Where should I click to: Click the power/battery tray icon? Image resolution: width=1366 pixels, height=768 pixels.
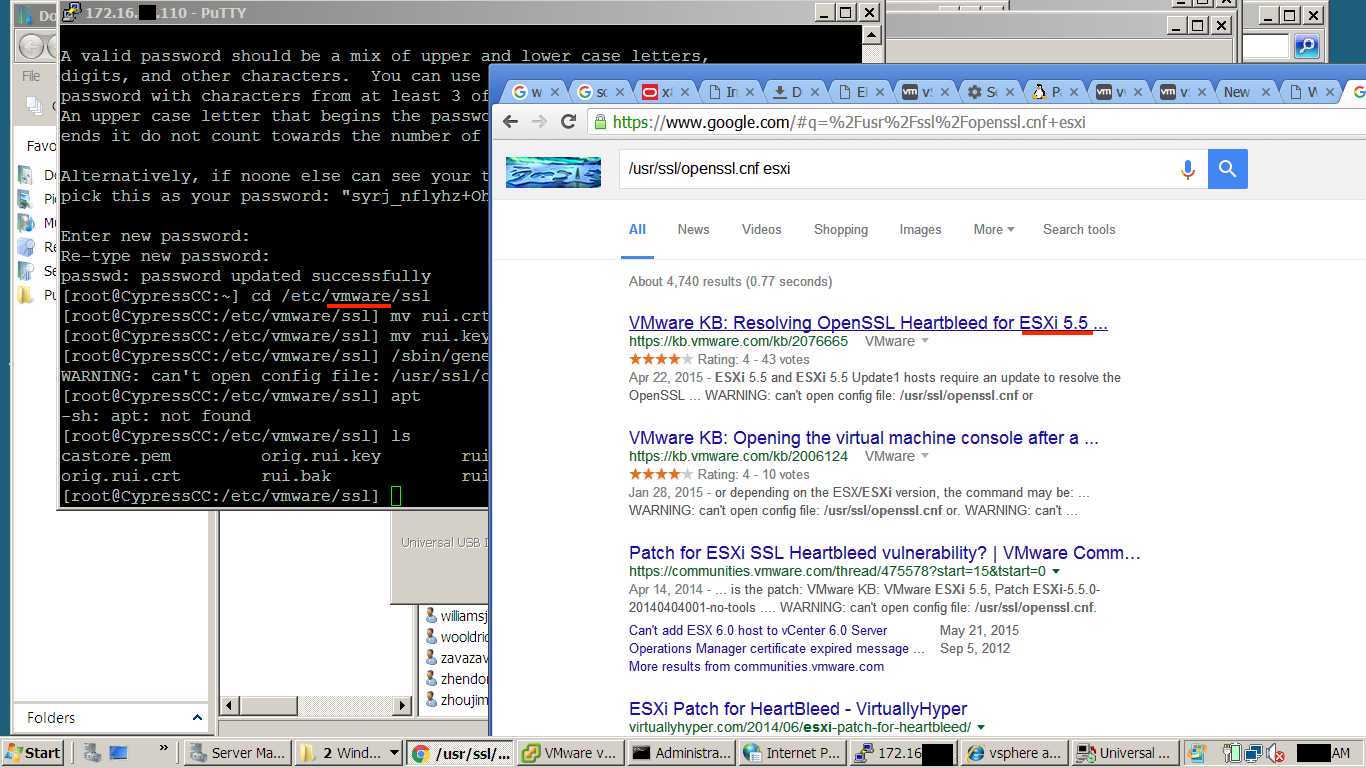(x=1231, y=753)
